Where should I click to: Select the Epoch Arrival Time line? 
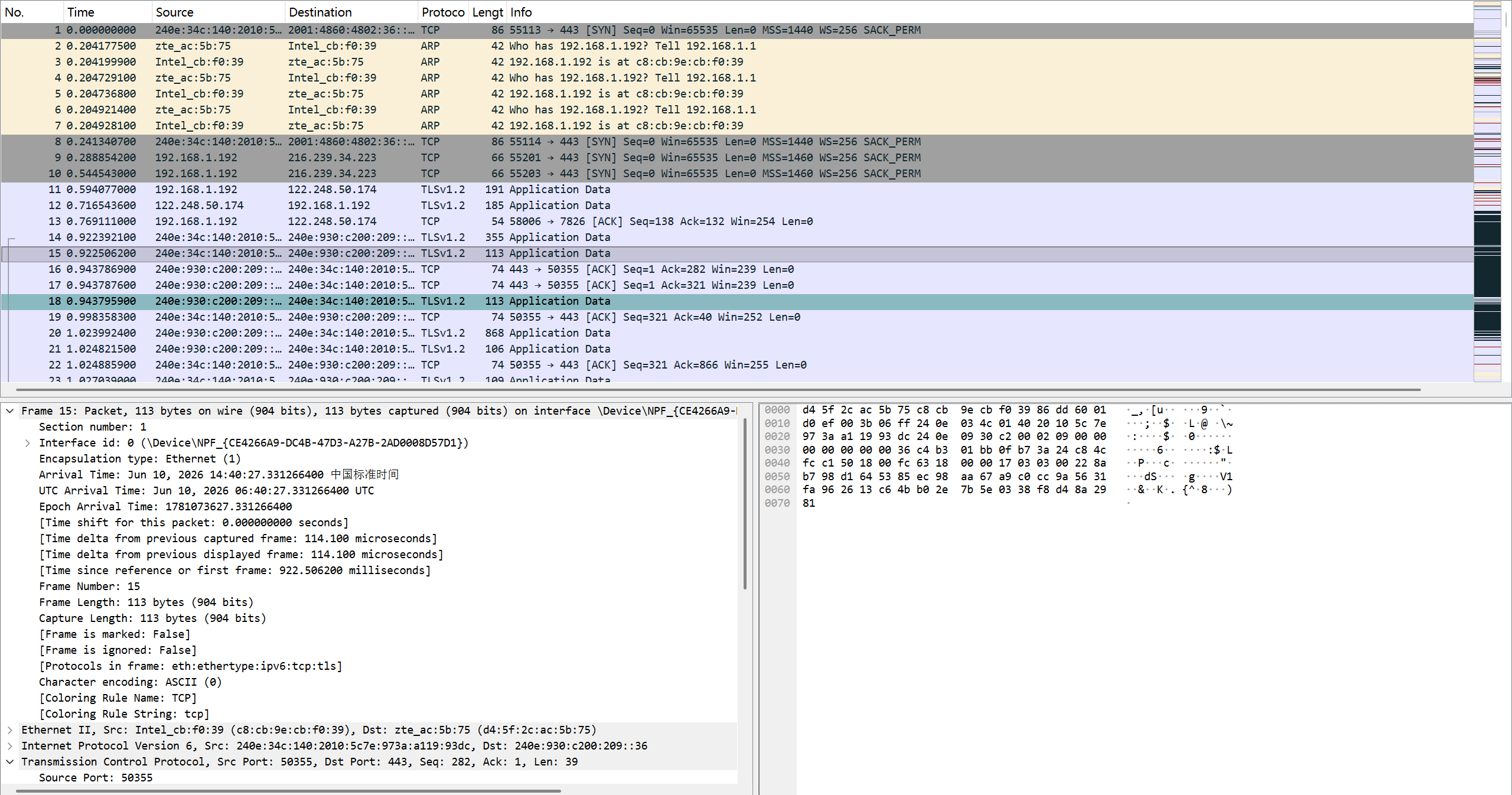(x=165, y=507)
